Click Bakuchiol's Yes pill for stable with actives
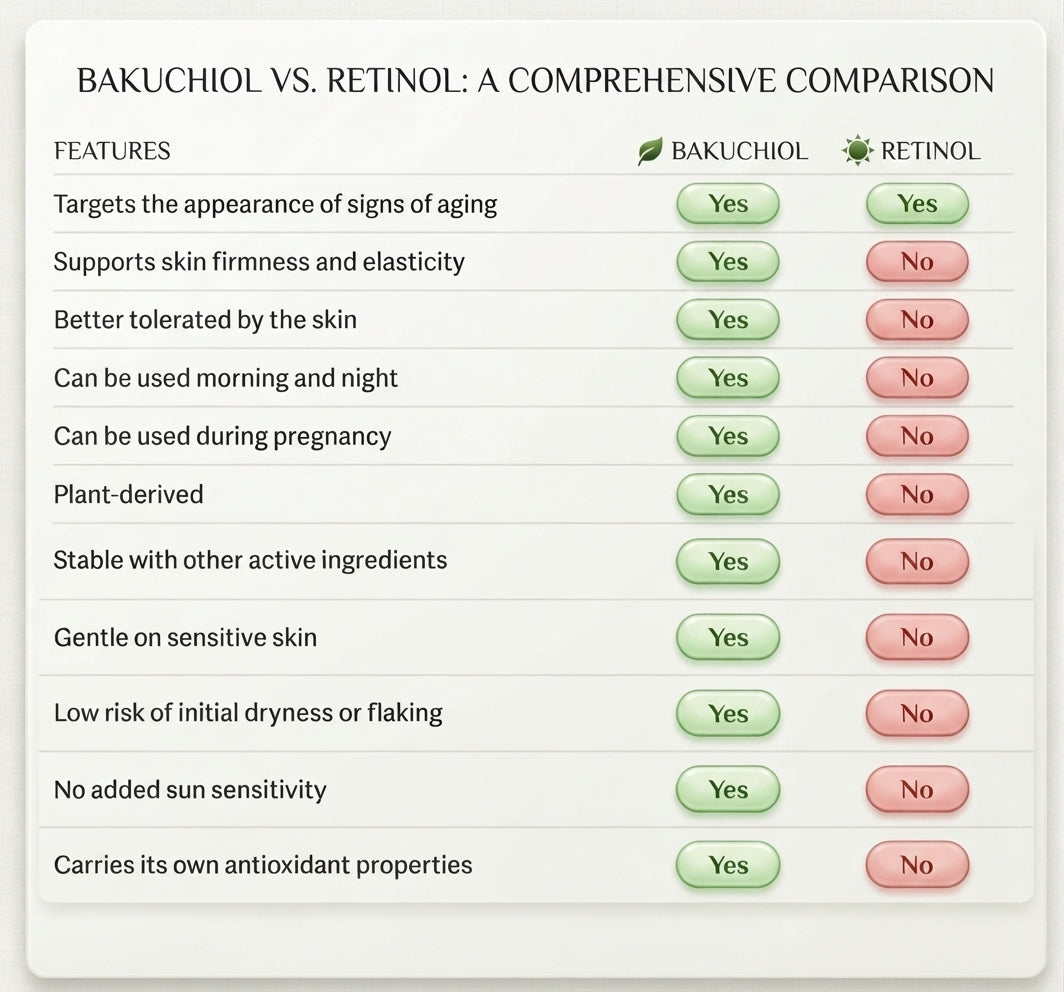1064x992 pixels. [728, 561]
